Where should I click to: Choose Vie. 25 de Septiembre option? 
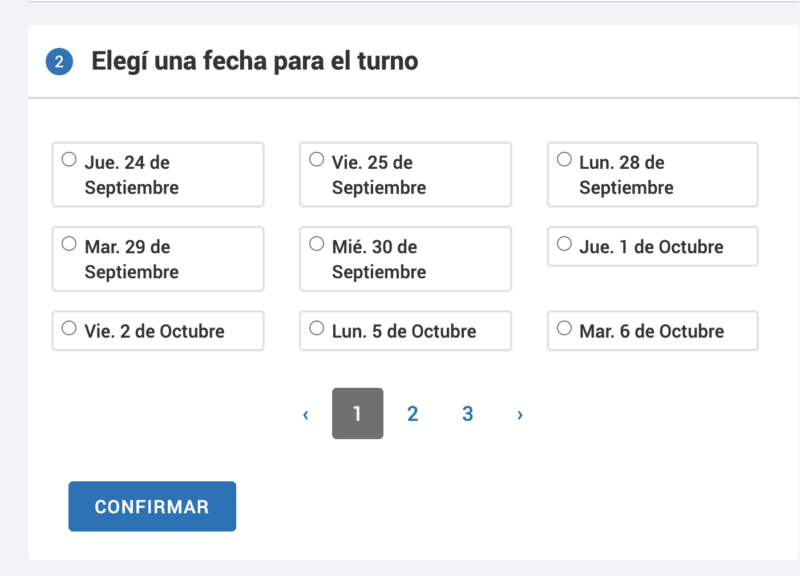(316, 159)
